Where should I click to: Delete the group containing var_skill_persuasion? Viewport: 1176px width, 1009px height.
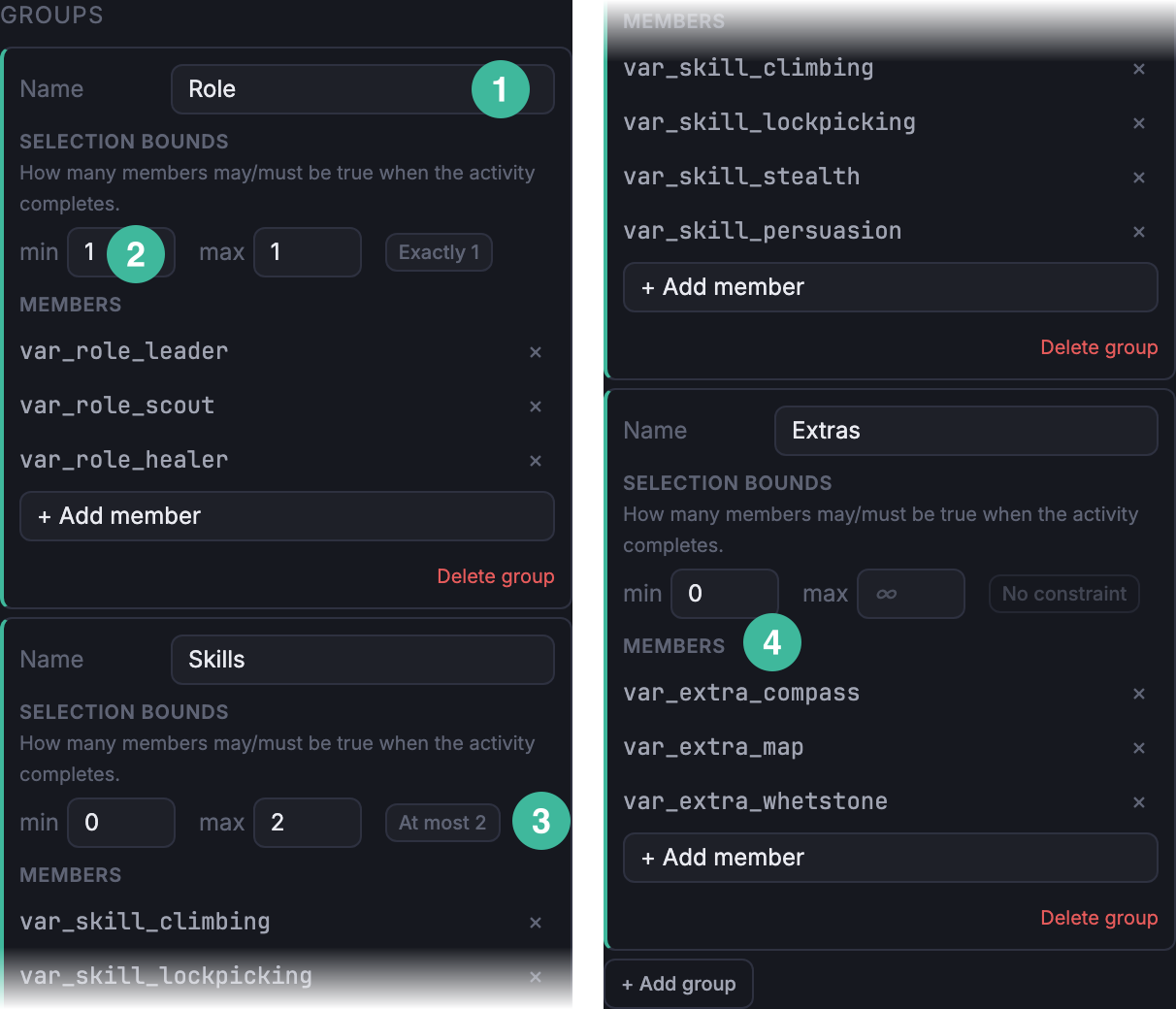[1099, 347]
